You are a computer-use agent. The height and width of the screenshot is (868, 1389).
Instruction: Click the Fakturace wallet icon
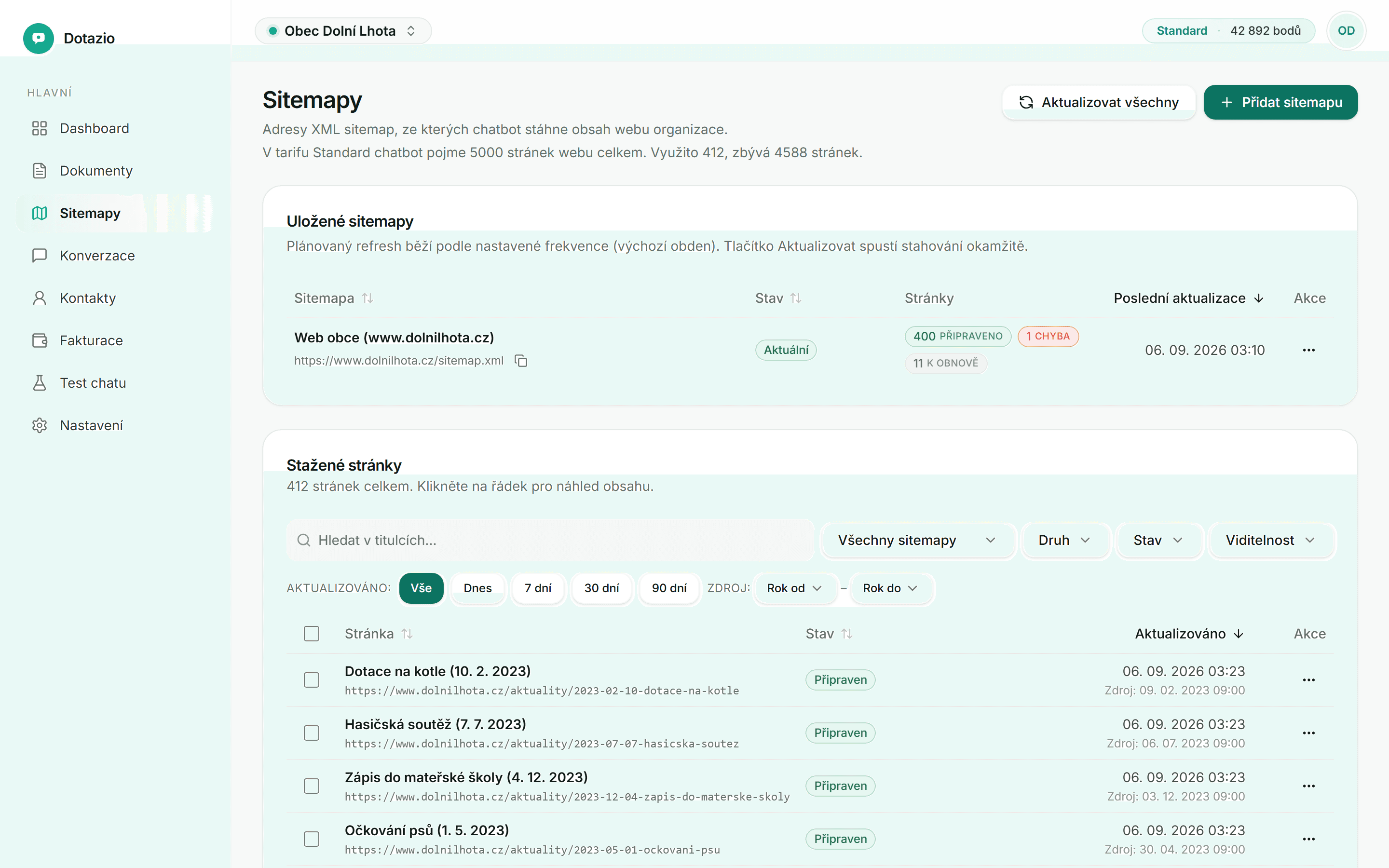pos(40,340)
